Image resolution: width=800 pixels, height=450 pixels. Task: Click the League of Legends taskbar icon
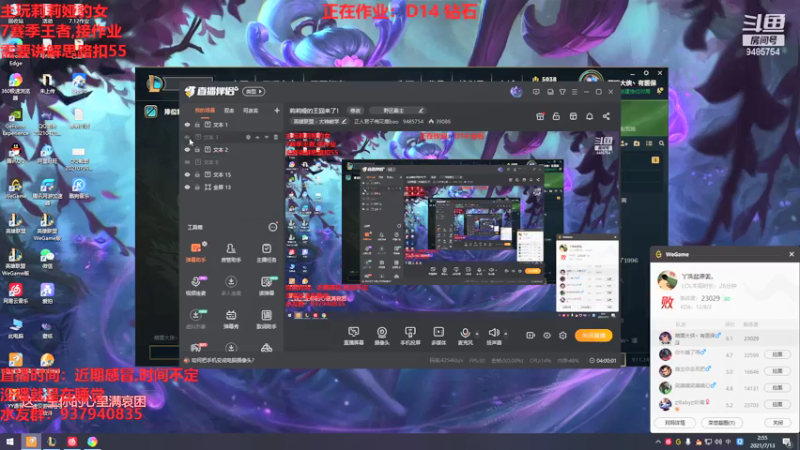(52, 441)
